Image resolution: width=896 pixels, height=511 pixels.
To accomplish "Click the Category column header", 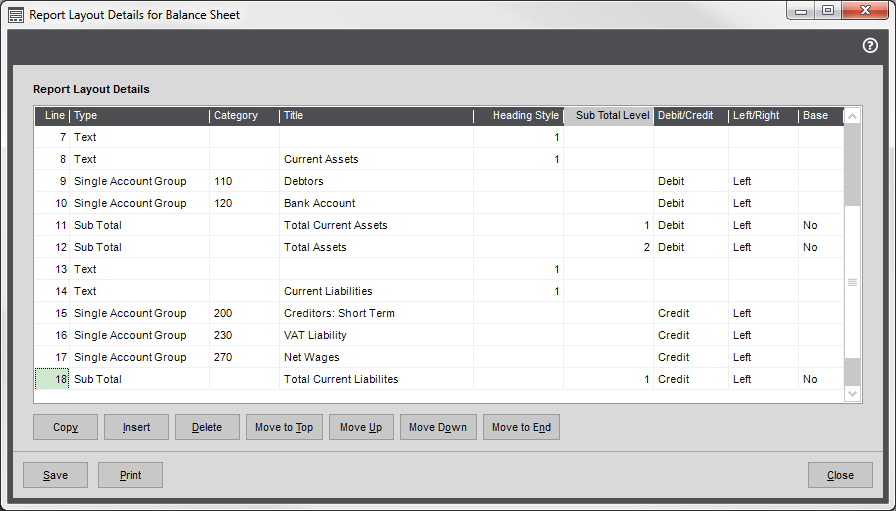I will pyautogui.click(x=243, y=116).
